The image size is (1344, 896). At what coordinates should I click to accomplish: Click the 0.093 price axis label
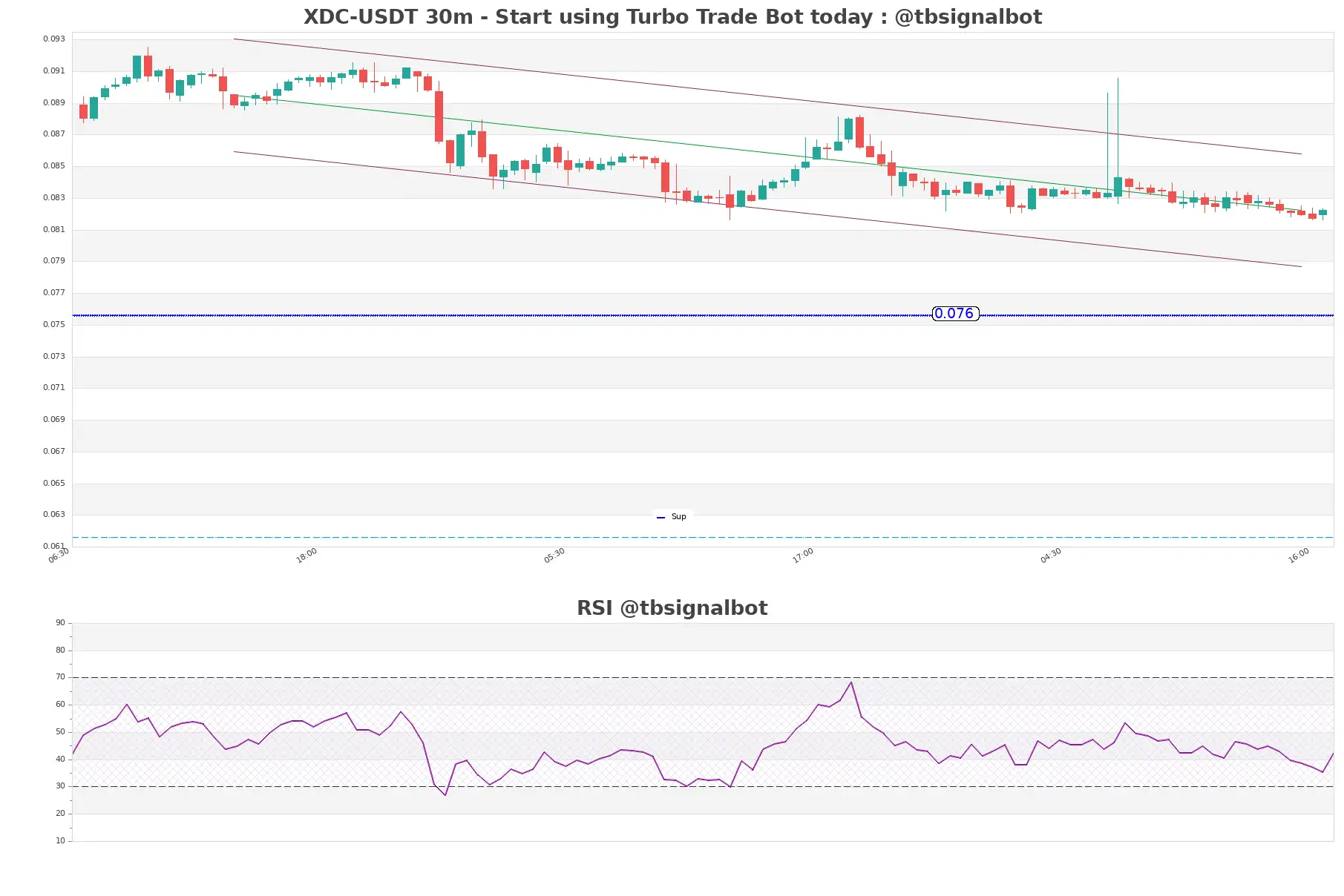[x=54, y=39]
